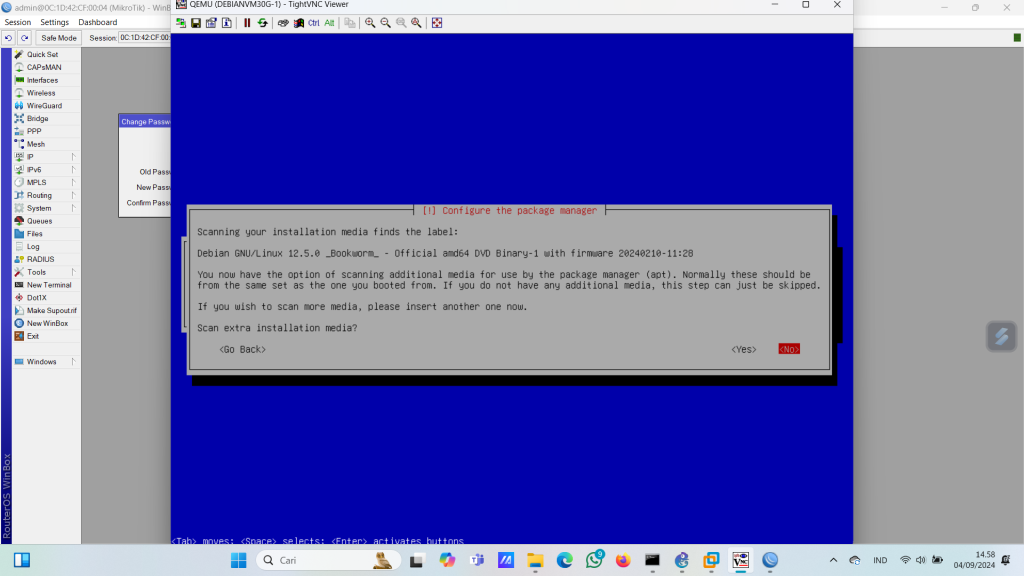
Task: Click the Zoom In magnifier icon
Action: pyautogui.click(x=370, y=23)
